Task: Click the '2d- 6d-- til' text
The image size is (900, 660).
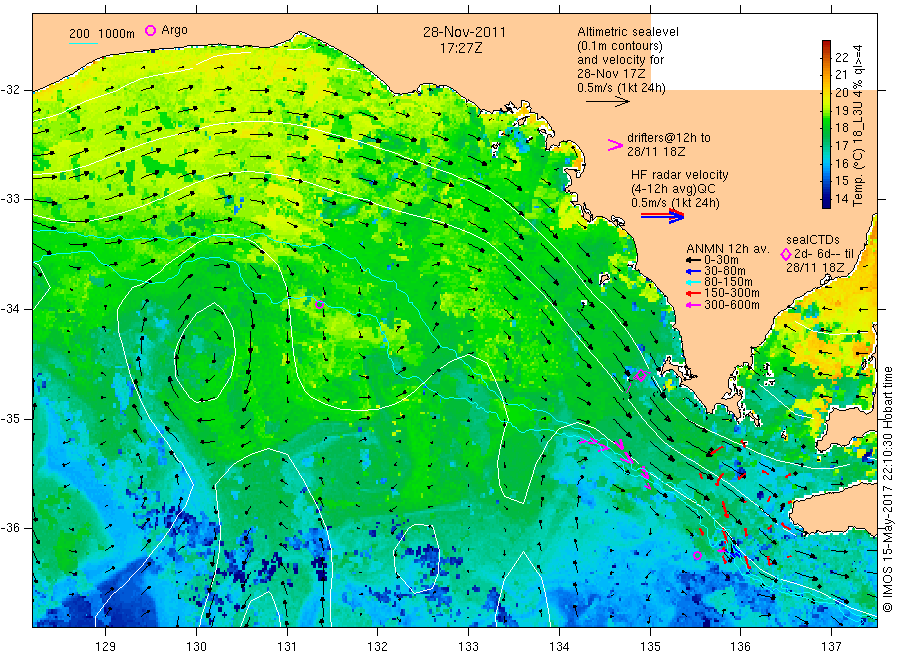Action: coord(824,254)
